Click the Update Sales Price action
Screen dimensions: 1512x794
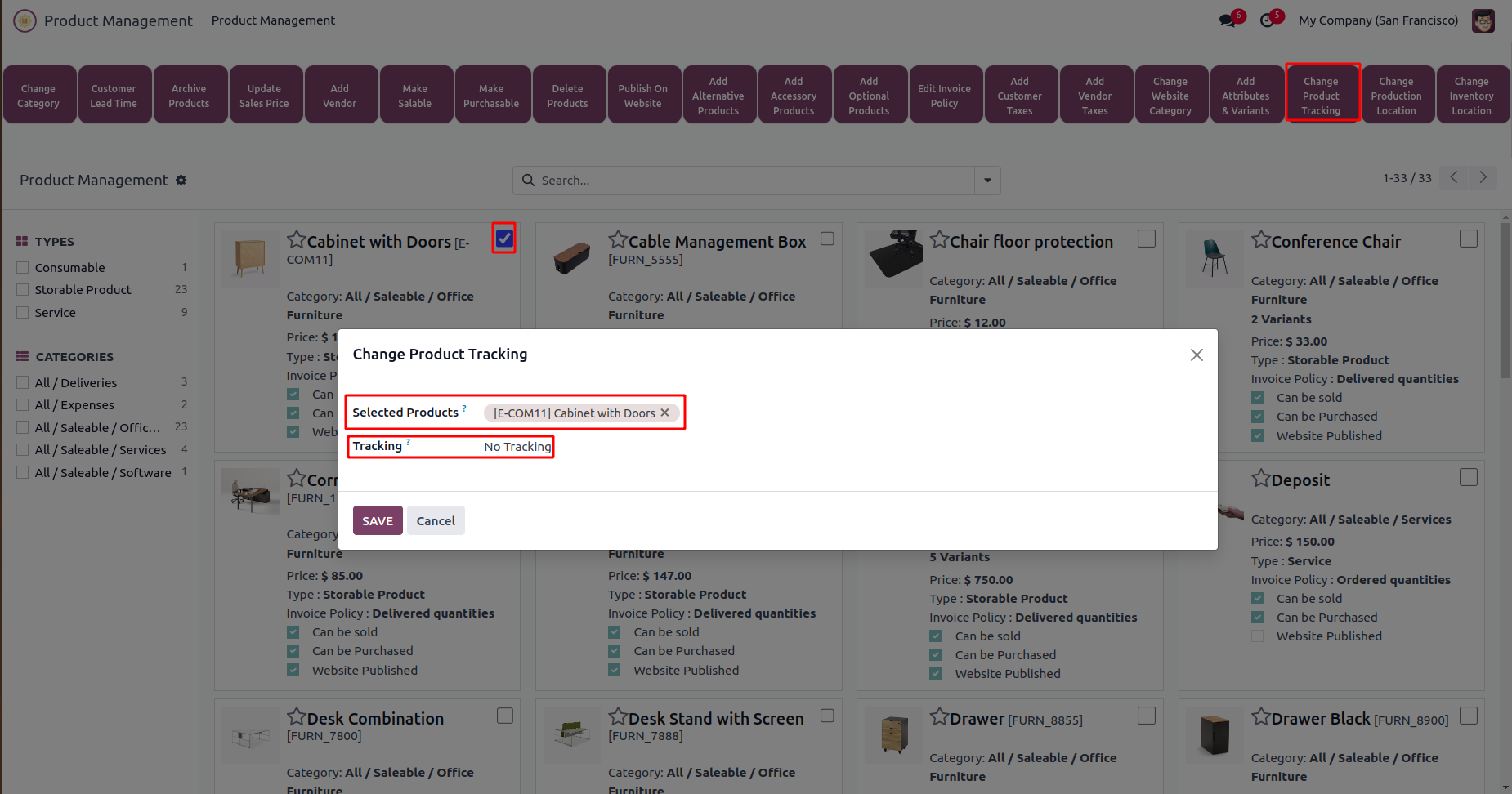click(x=264, y=96)
